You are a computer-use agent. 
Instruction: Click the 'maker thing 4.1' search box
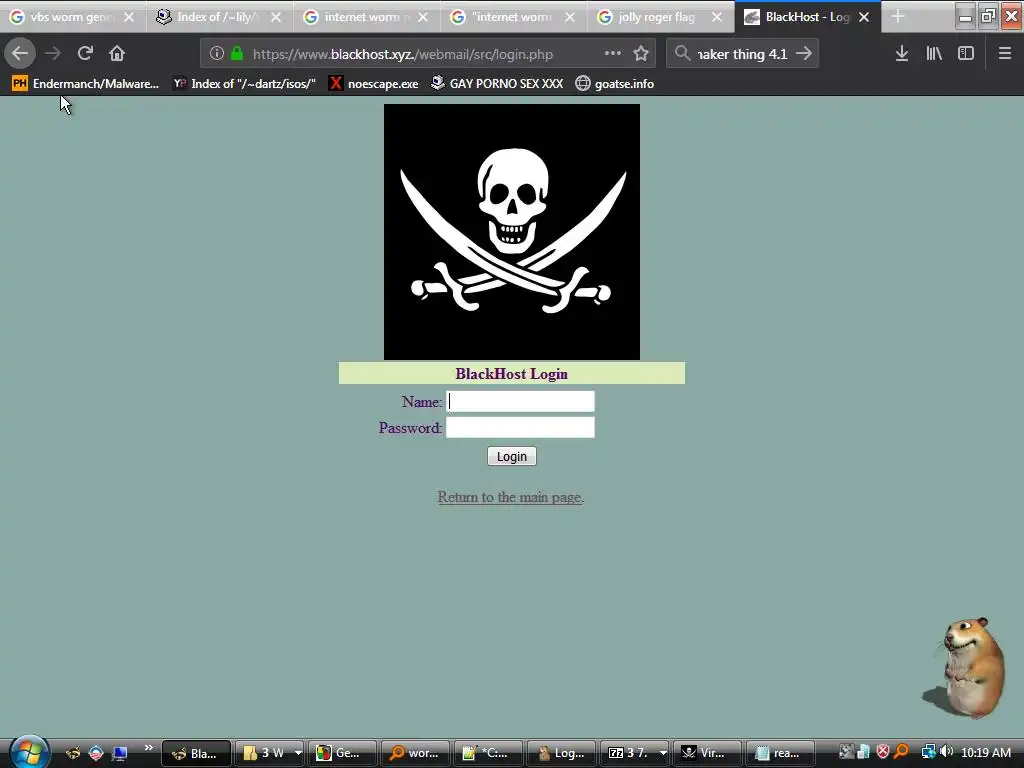click(x=742, y=54)
